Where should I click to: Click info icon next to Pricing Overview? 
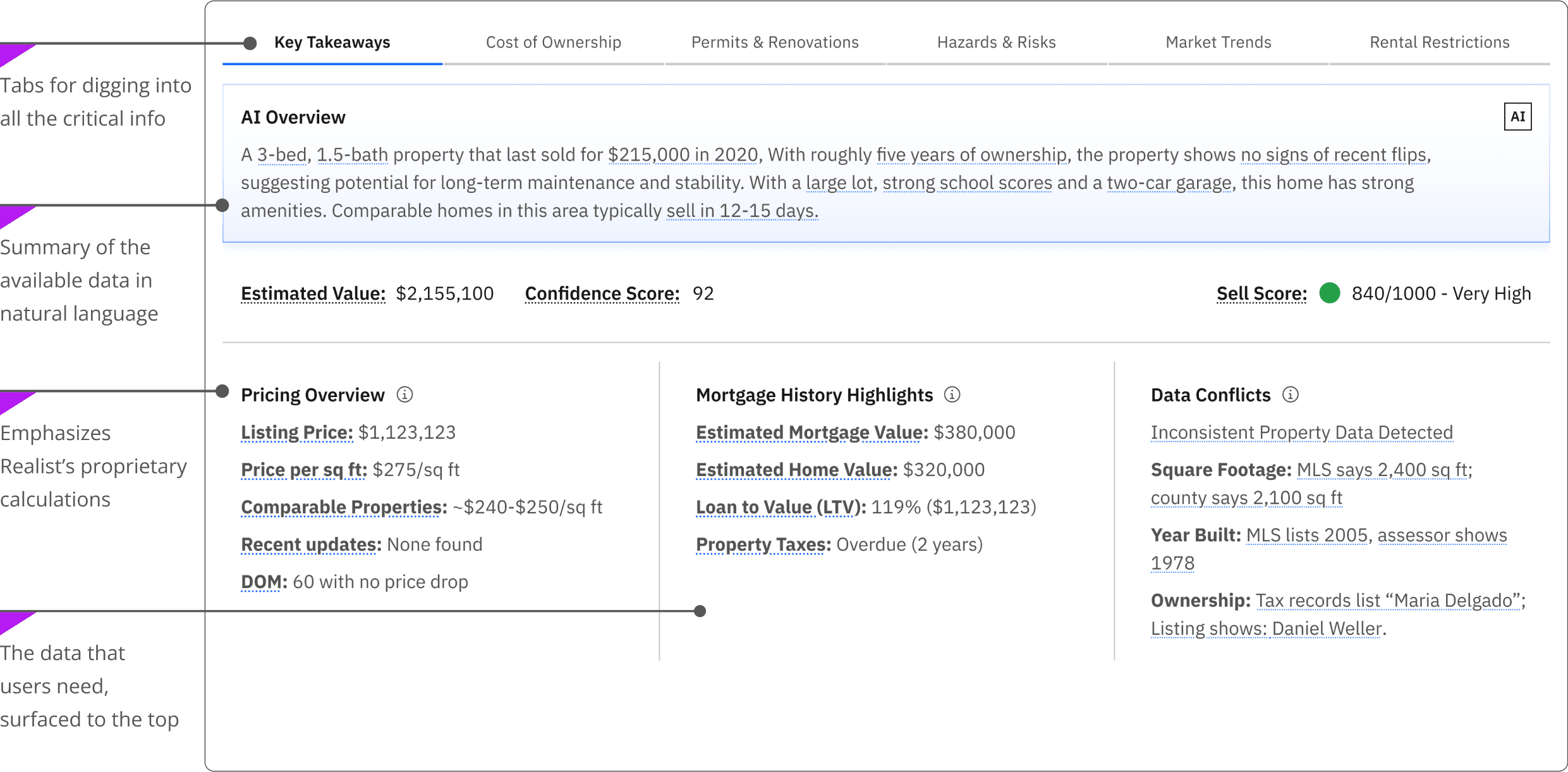click(x=404, y=395)
